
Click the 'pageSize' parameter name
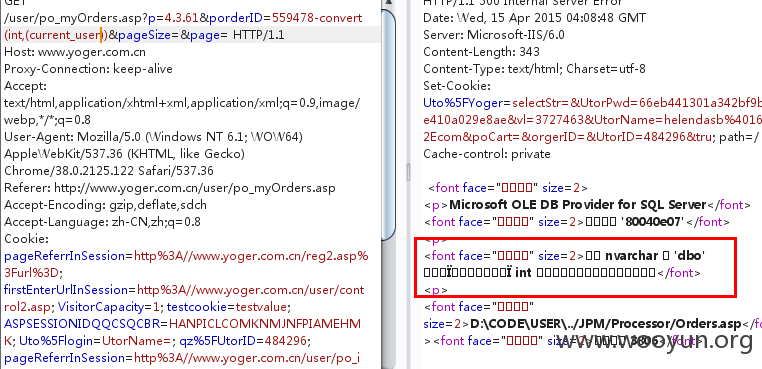coord(144,35)
